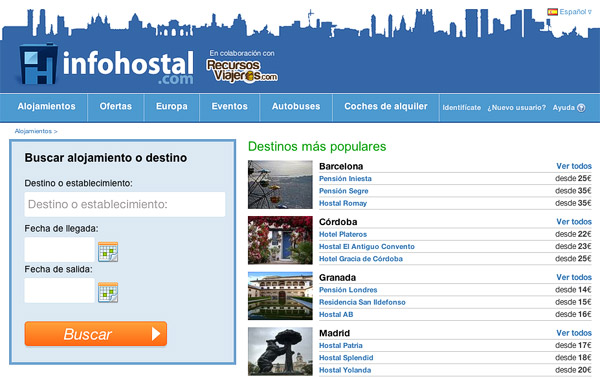Screen dimensions: 600x379
Task: Open the Alojamientos menu
Action: [46, 106]
